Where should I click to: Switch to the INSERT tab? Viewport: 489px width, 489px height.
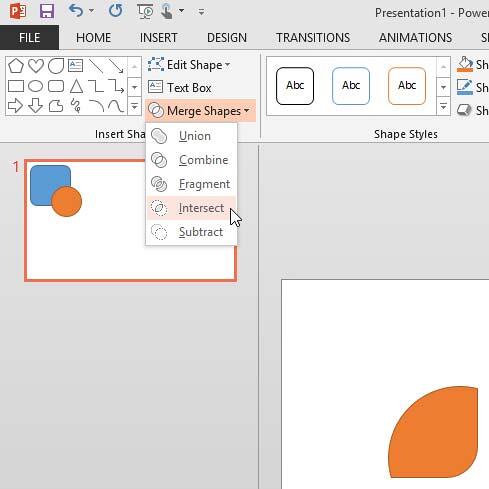pos(158,37)
